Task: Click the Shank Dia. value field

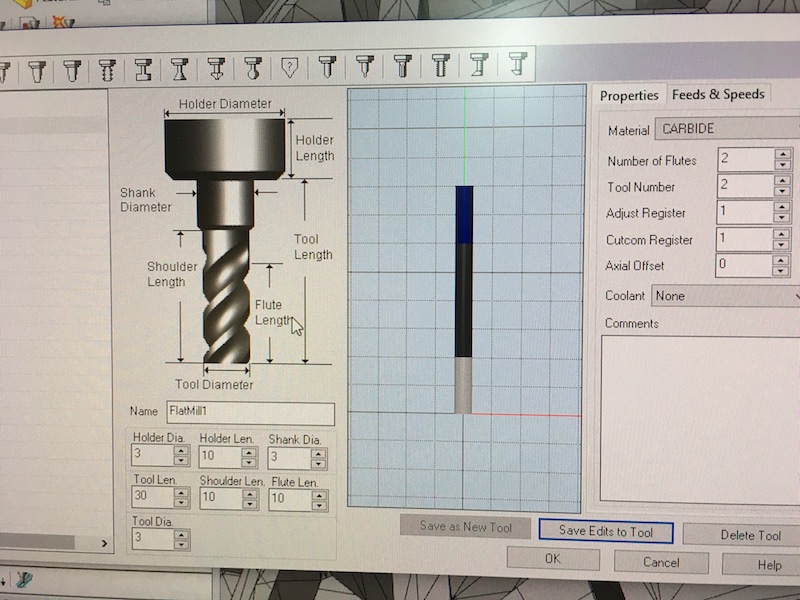Action: pyautogui.click(x=289, y=458)
